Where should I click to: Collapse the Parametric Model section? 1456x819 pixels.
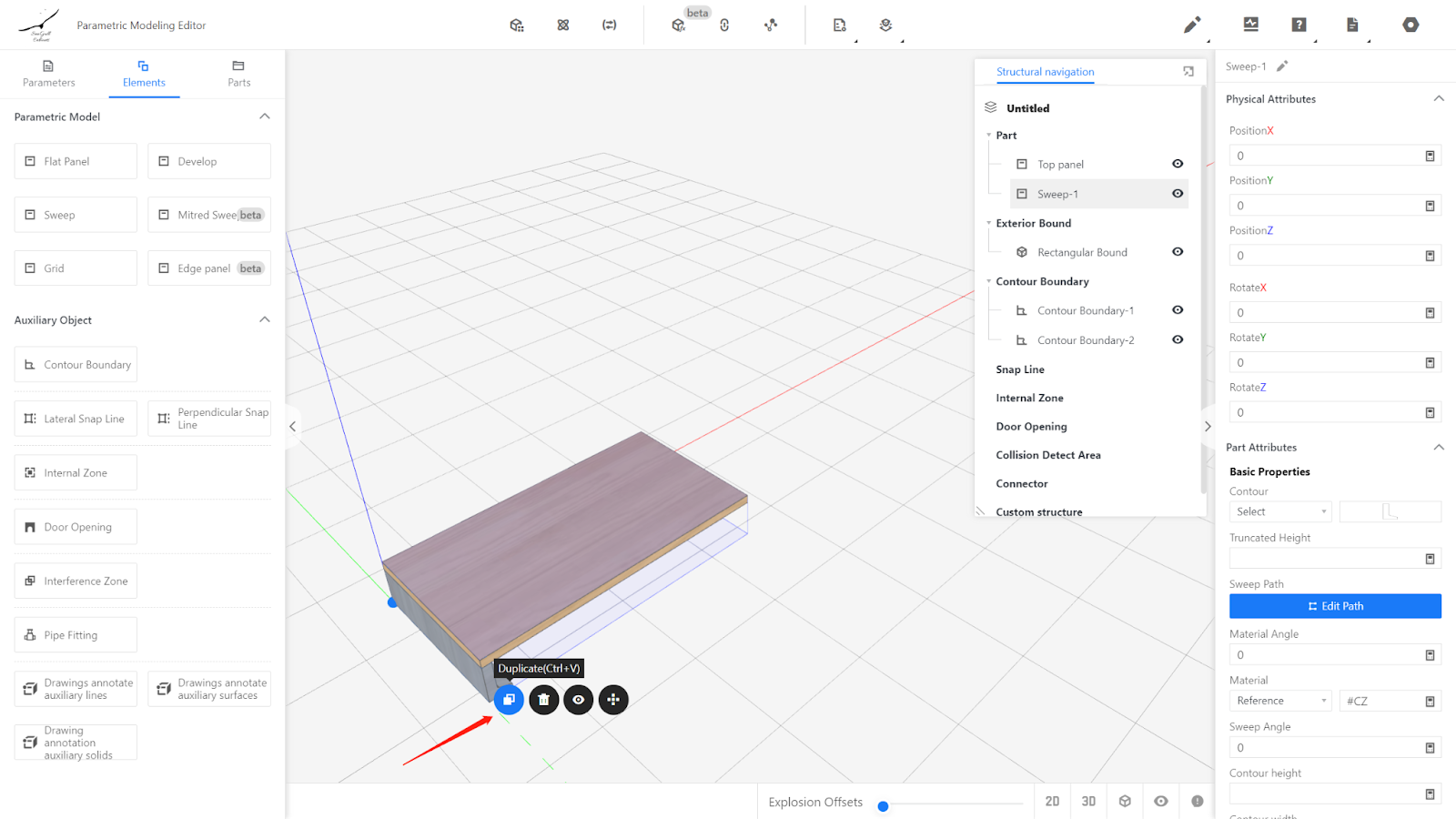point(265,116)
